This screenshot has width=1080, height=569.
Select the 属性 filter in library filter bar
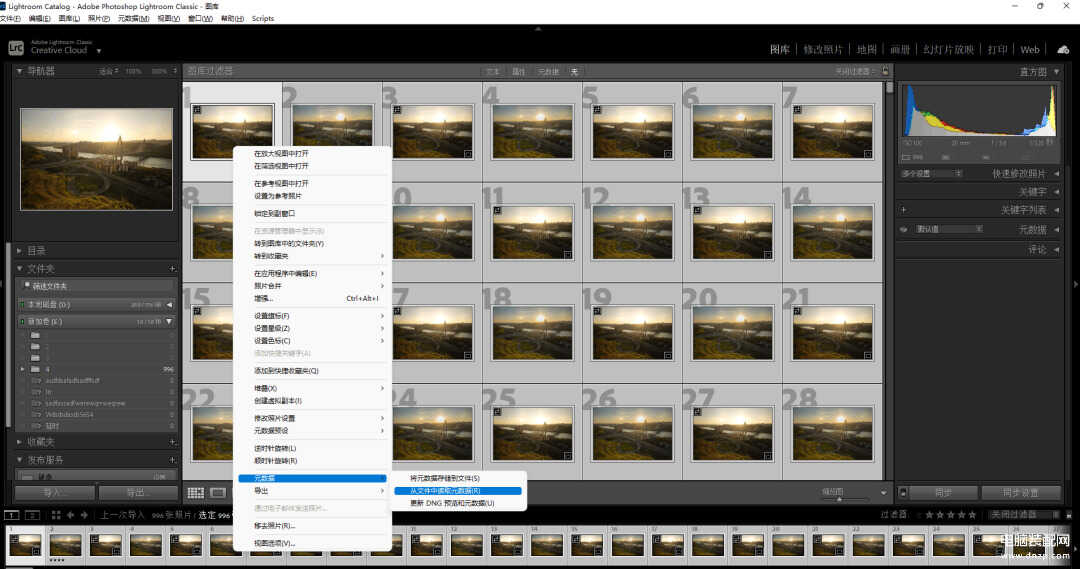point(519,72)
